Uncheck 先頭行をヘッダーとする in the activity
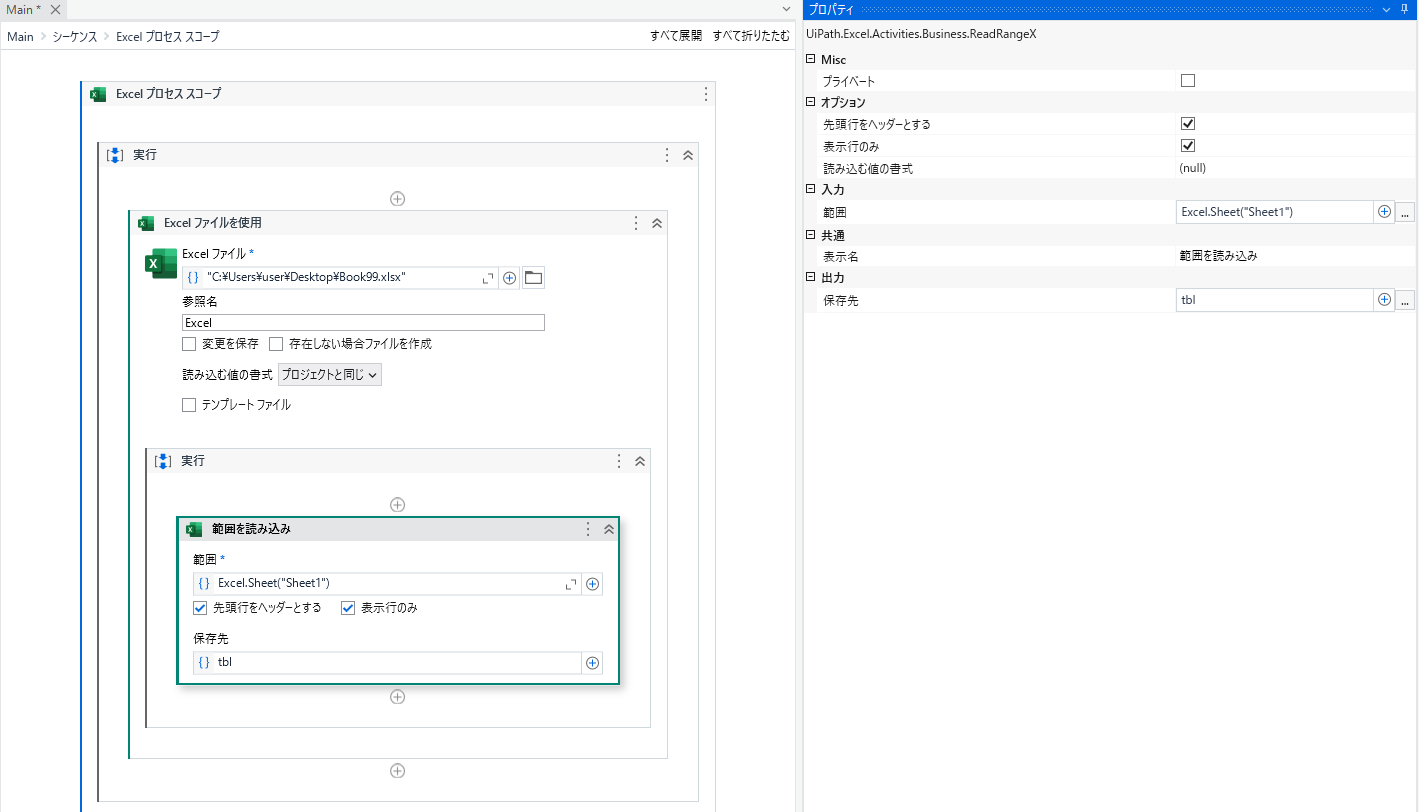 click(x=200, y=607)
